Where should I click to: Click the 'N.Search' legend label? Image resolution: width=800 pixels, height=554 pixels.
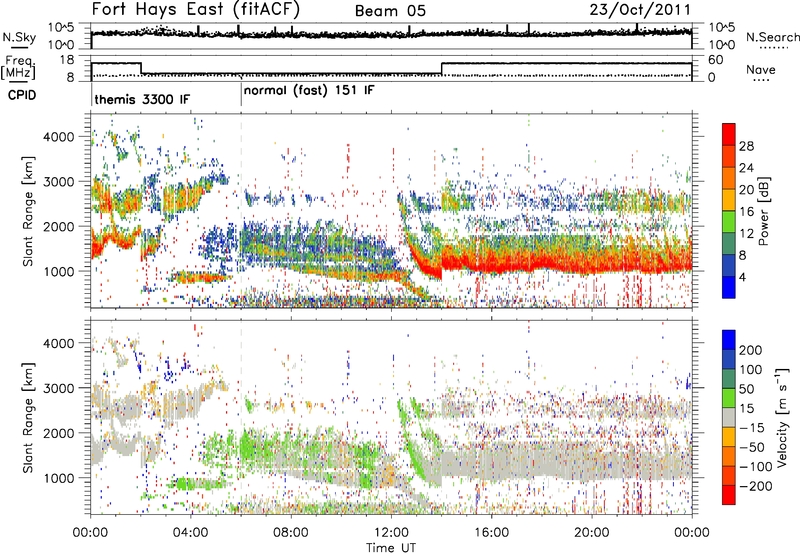pyautogui.click(x=772, y=37)
